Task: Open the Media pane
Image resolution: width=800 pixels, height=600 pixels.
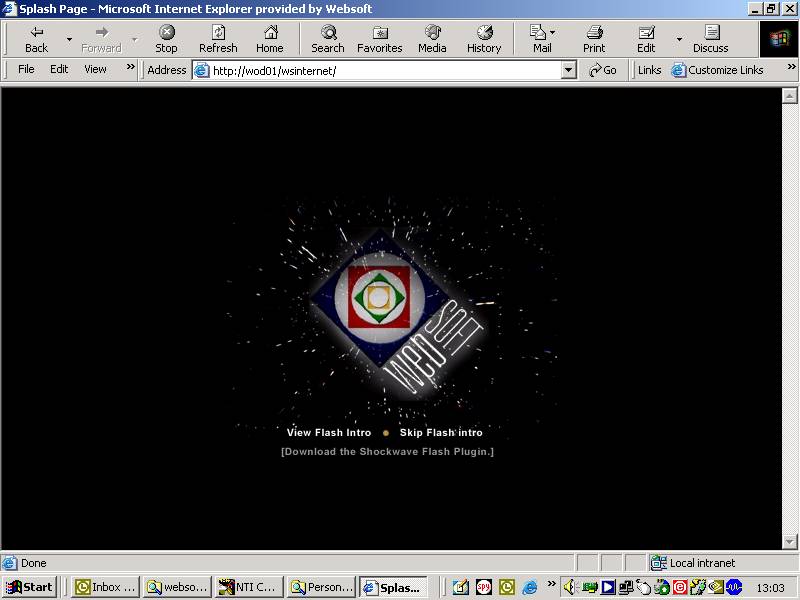Action: click(432, 39)
